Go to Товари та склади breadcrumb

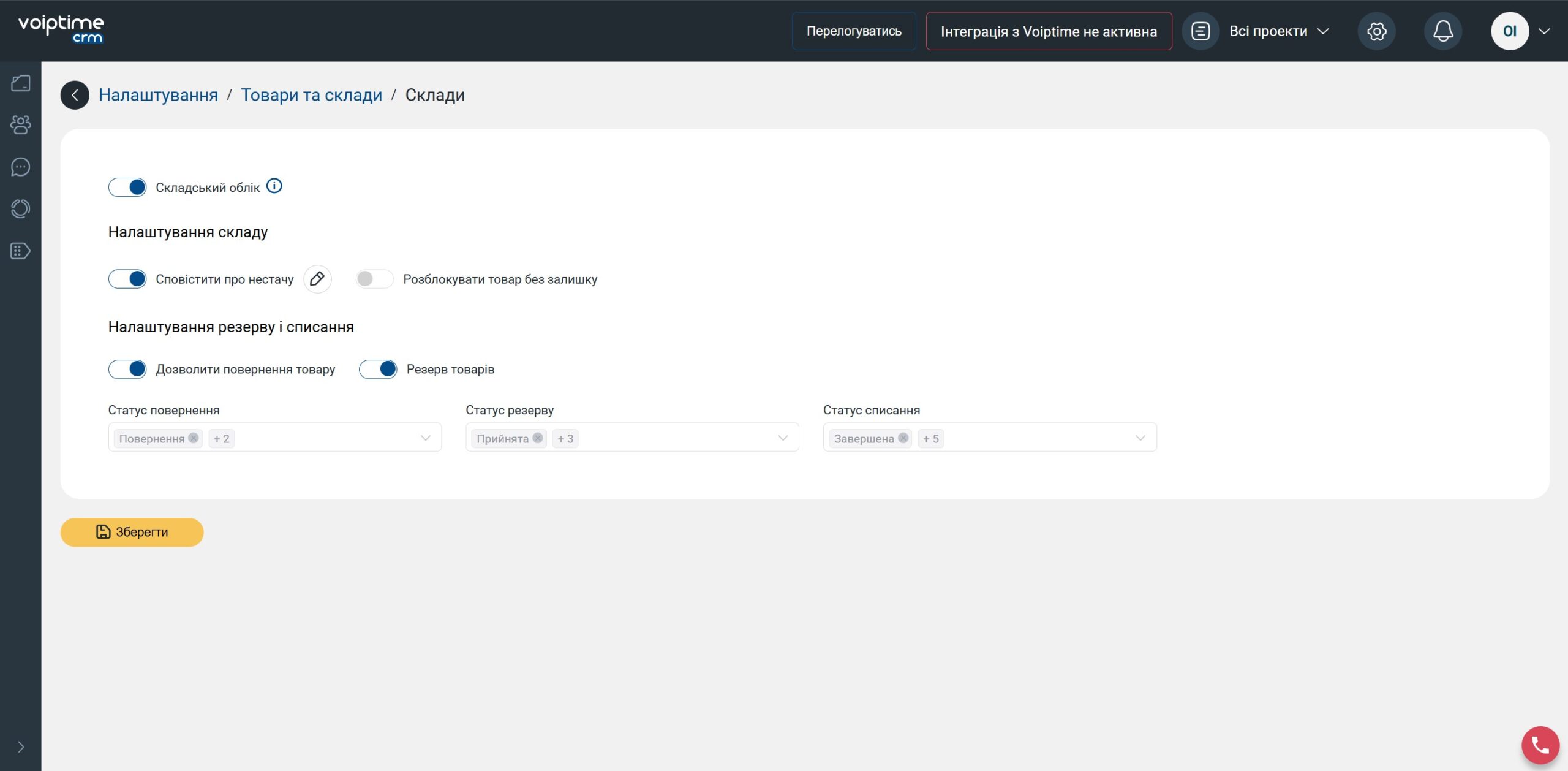coord(311,95)
